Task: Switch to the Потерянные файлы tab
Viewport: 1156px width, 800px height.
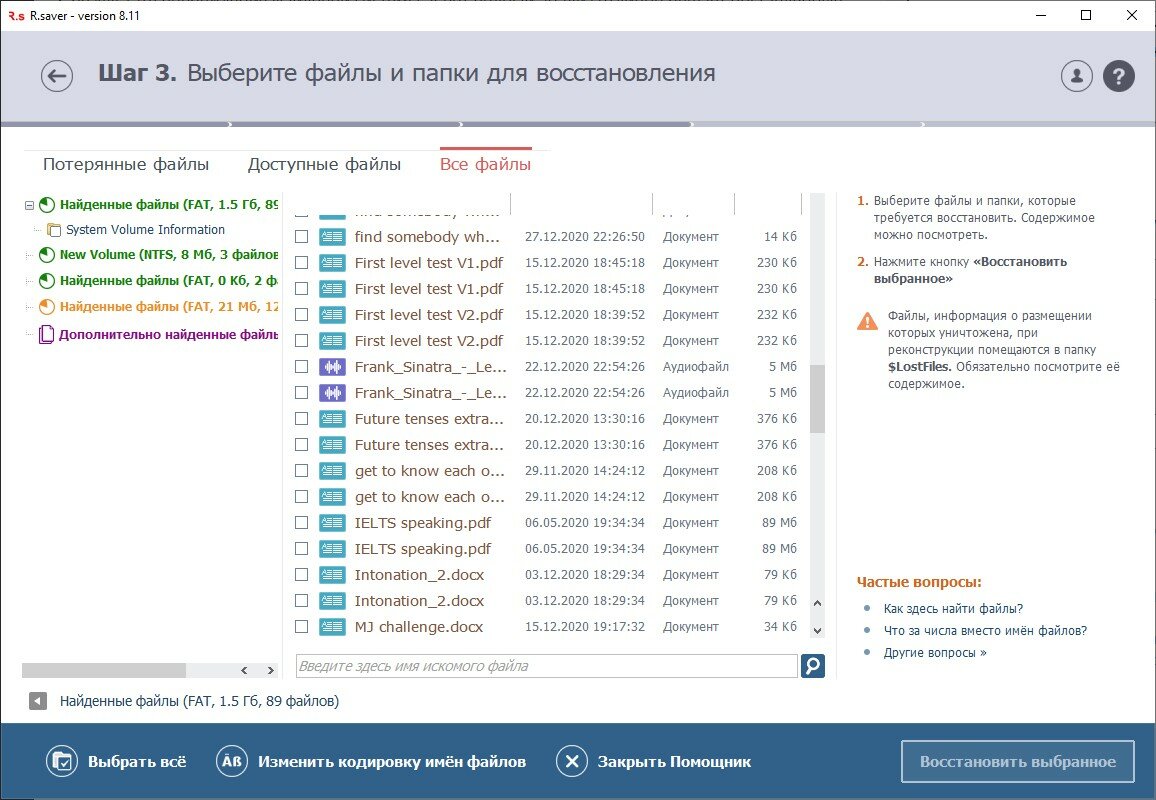Action: pos(126,164)
